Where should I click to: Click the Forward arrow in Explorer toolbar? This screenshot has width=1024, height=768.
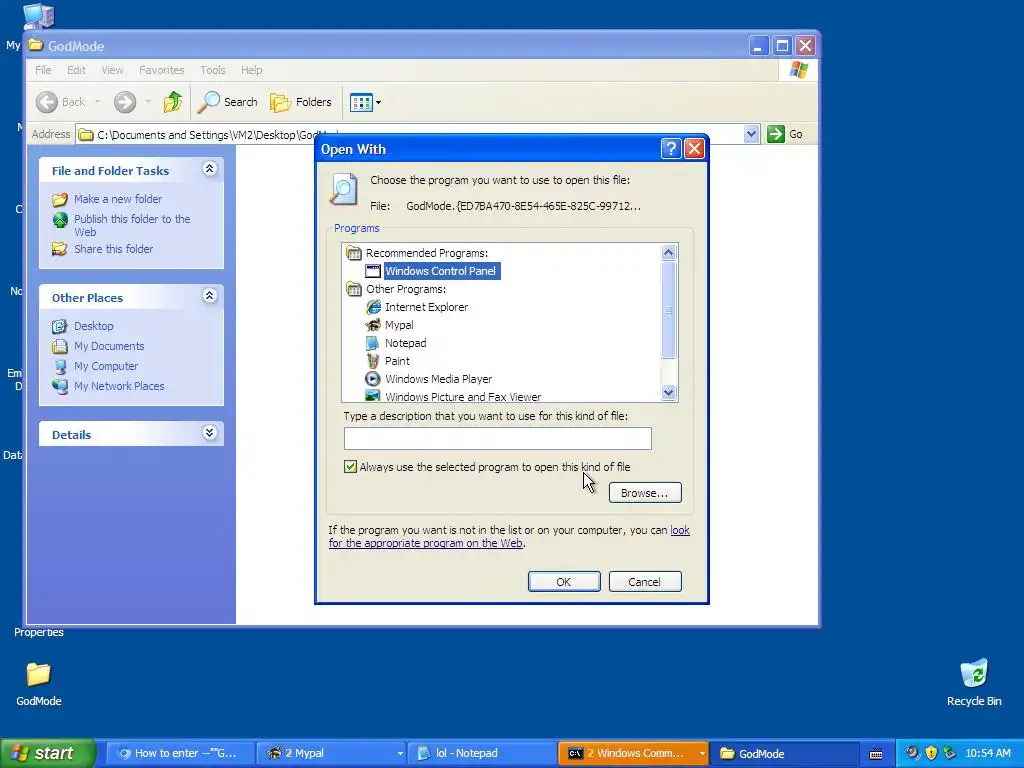(125, 102)
